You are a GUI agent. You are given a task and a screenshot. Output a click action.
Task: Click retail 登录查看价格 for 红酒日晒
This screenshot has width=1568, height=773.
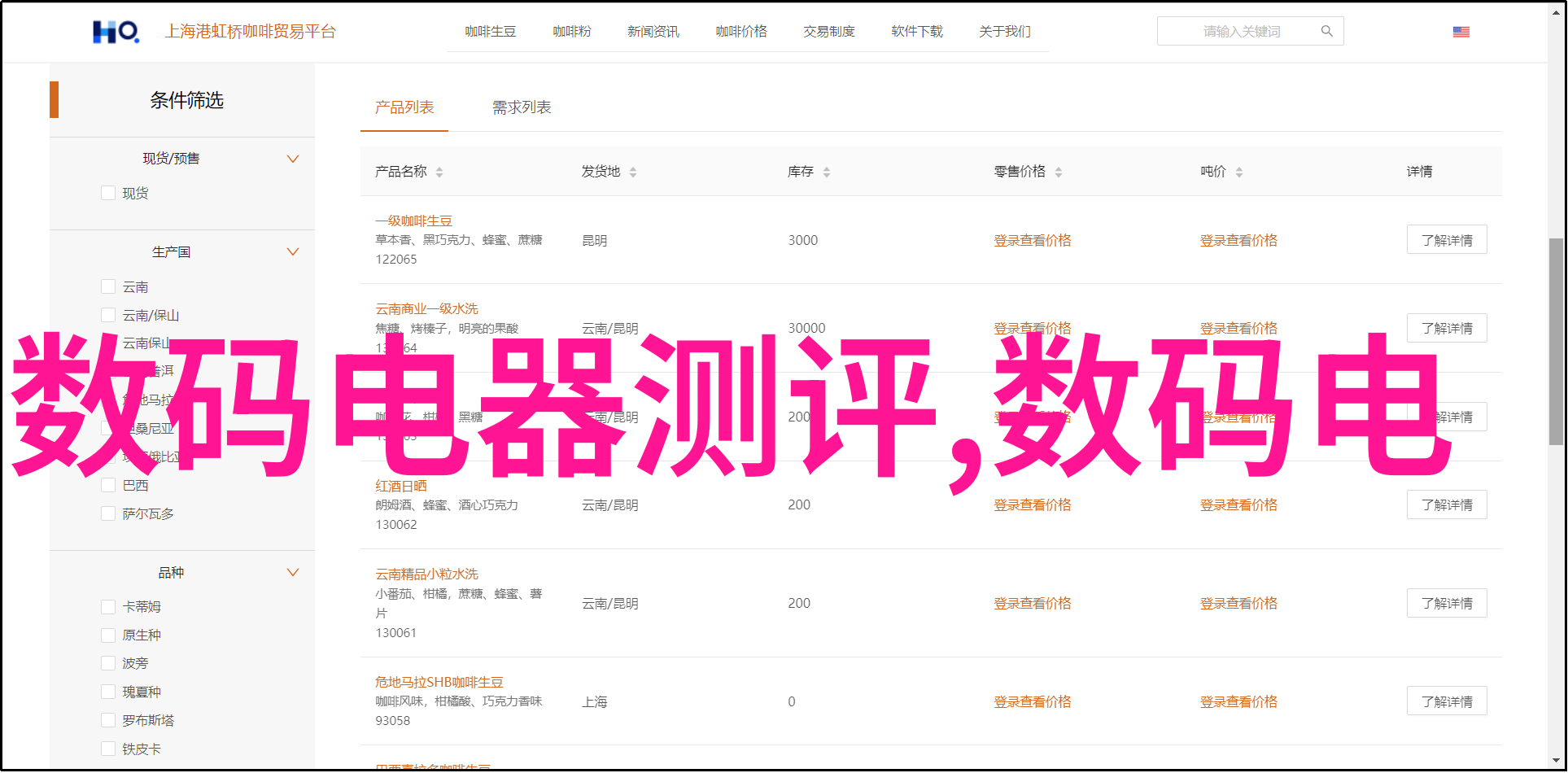1033,504
